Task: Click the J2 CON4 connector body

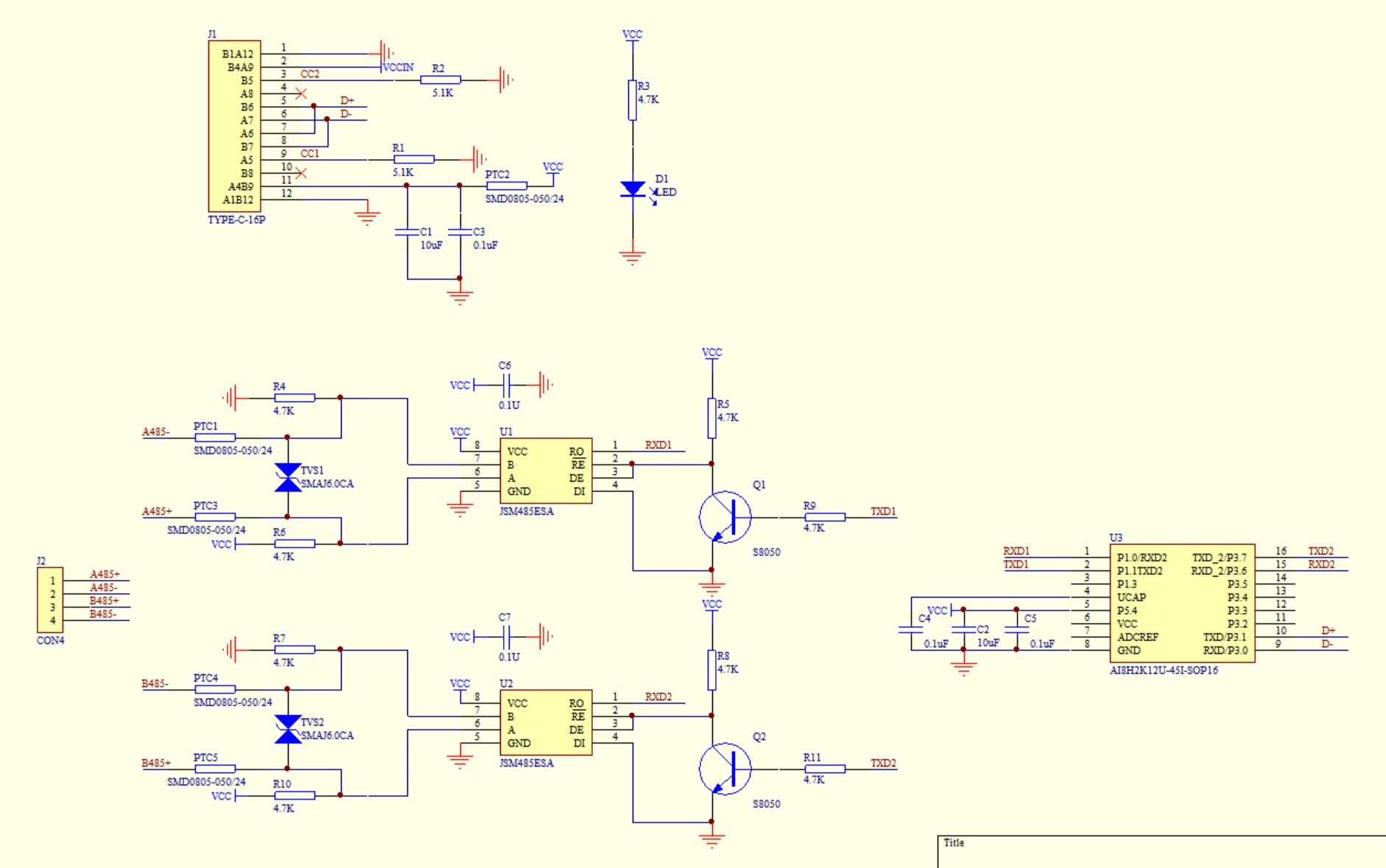Action: 50,600
